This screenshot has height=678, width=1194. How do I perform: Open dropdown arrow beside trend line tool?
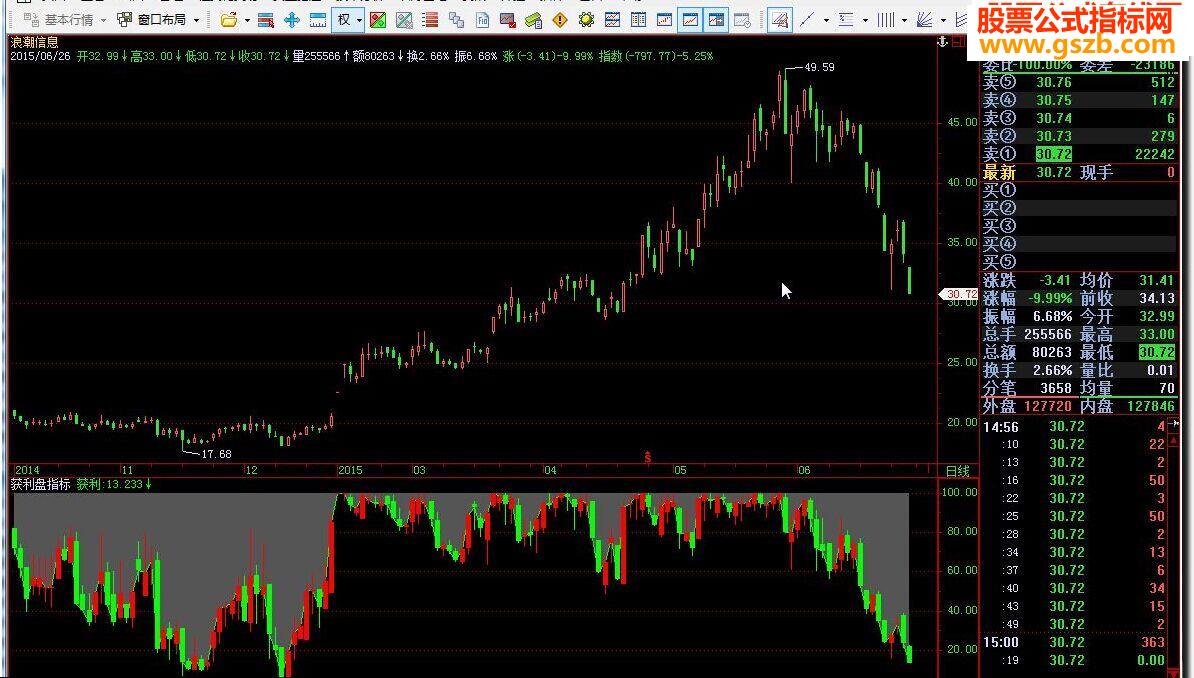pos(826,21)
